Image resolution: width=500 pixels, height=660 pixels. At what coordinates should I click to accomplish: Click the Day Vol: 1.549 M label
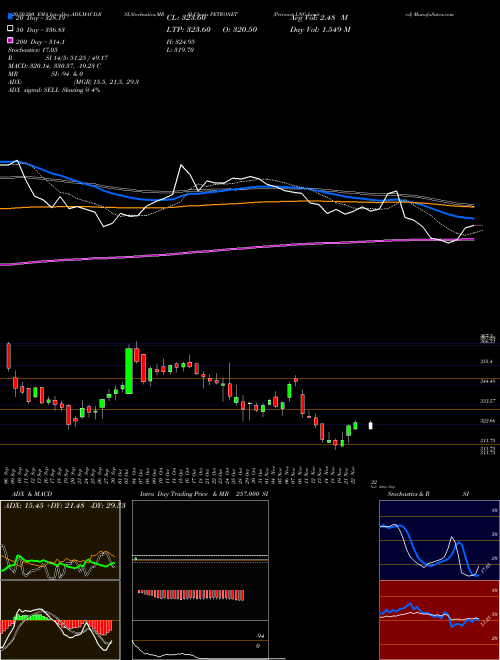pyautogui.click(x=320, y=29)
